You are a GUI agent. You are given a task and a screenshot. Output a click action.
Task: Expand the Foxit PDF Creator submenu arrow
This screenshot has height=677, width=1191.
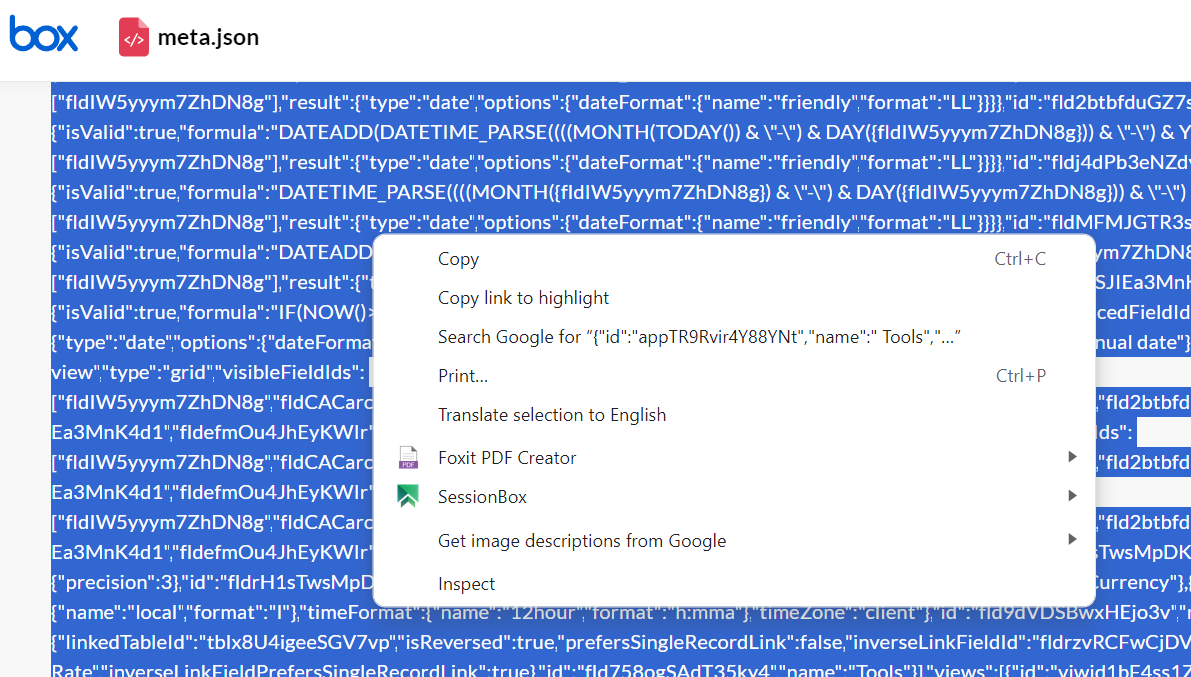[x=1072, y=457]
